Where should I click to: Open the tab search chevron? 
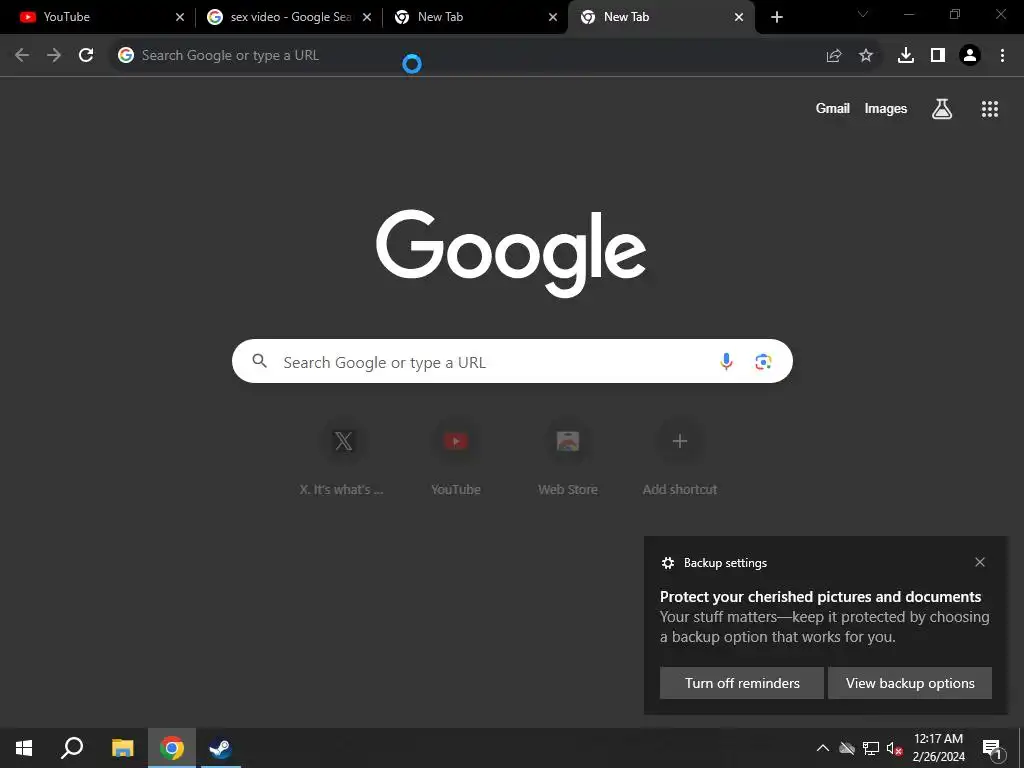coord(863,14)
